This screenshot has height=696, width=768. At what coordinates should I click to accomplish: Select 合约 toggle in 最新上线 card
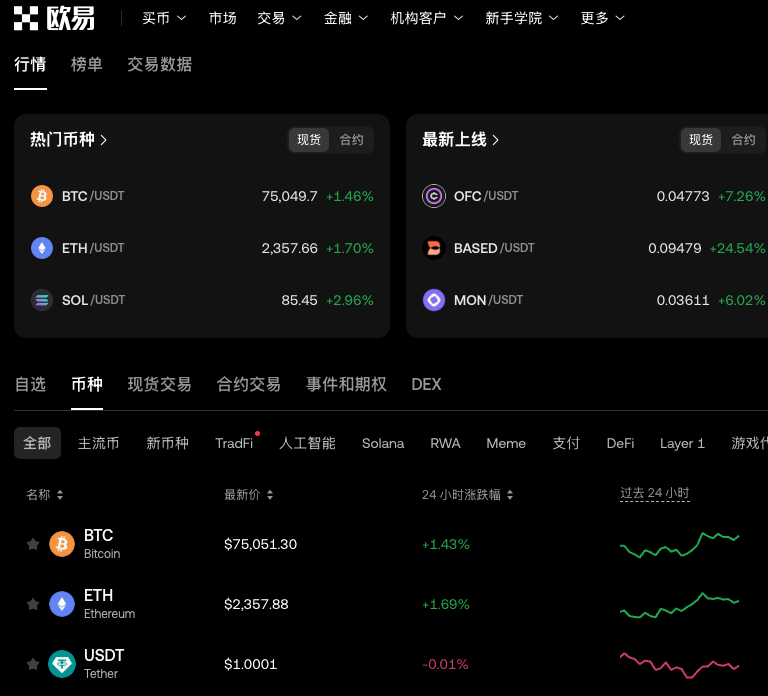[x=744, y=140]
